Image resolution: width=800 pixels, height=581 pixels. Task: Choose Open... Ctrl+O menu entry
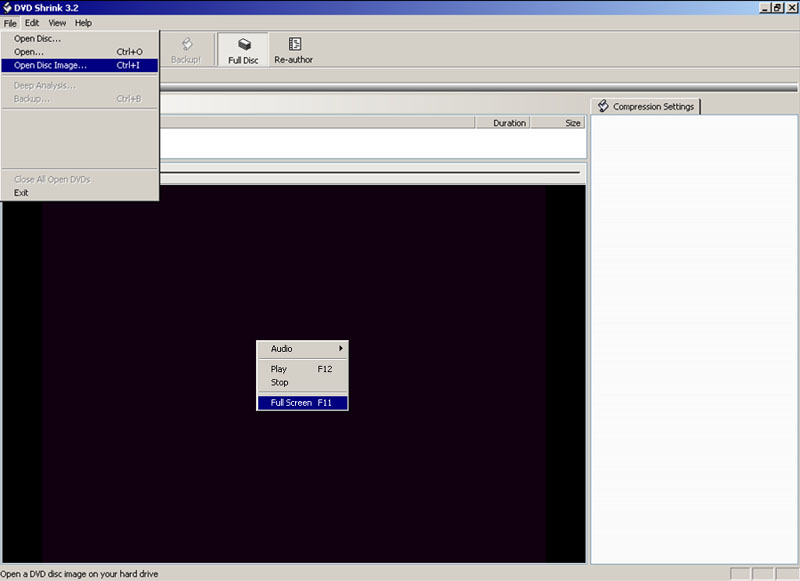pyautogui.click(x=80, y=52)
